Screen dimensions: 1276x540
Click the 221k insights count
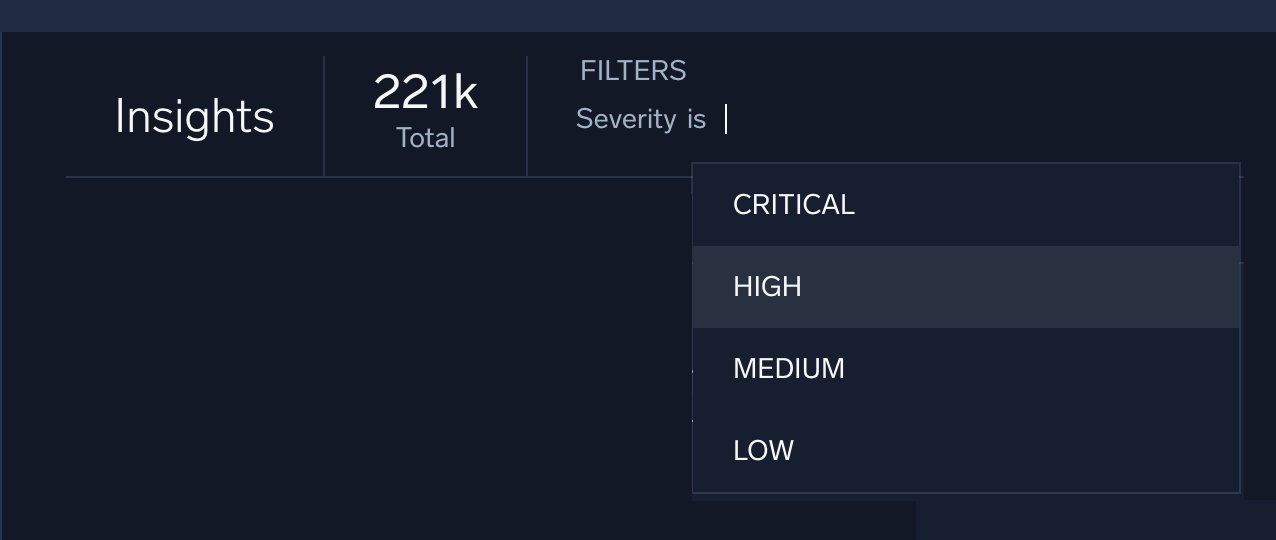click(425, 93)
